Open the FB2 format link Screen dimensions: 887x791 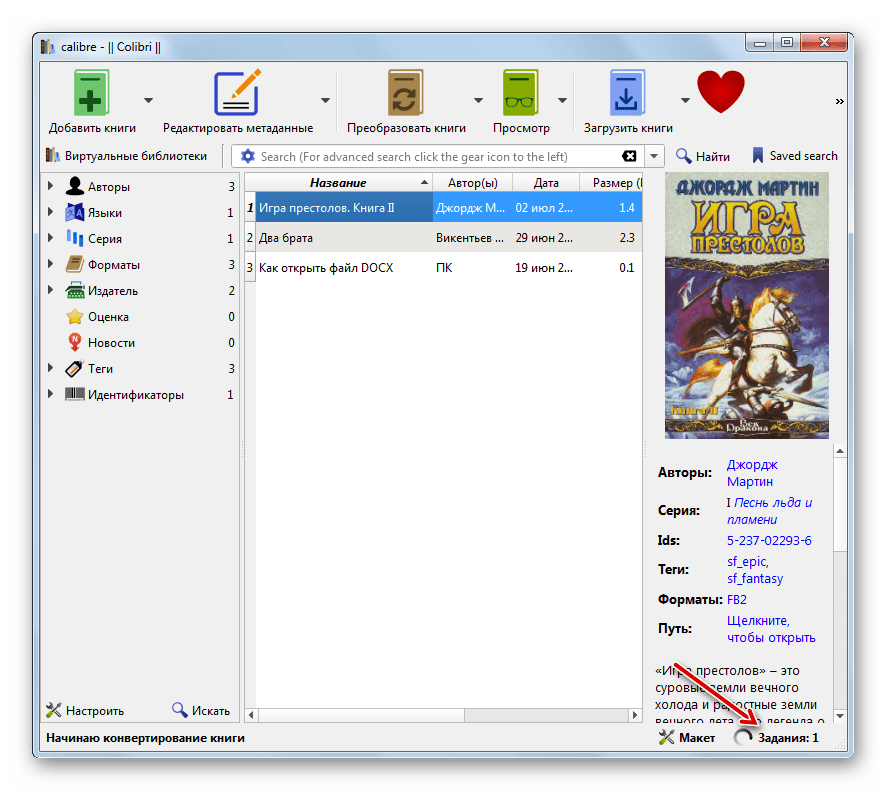(737, 599)
